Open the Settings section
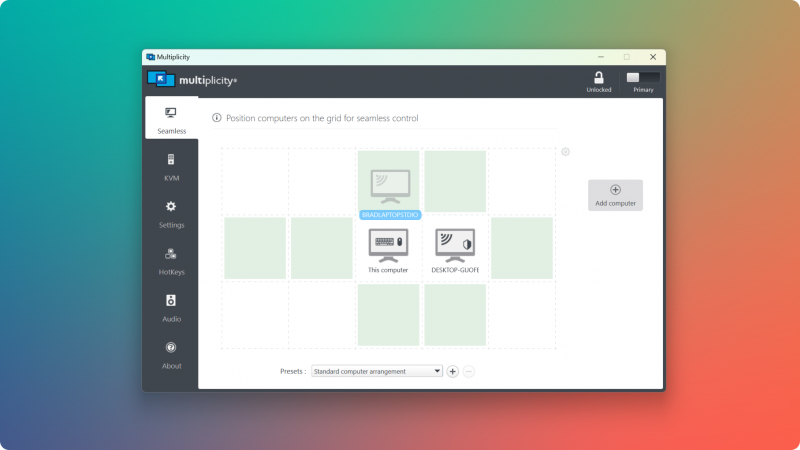This screenshot has width=800, height=450. [x=171, y=214]
